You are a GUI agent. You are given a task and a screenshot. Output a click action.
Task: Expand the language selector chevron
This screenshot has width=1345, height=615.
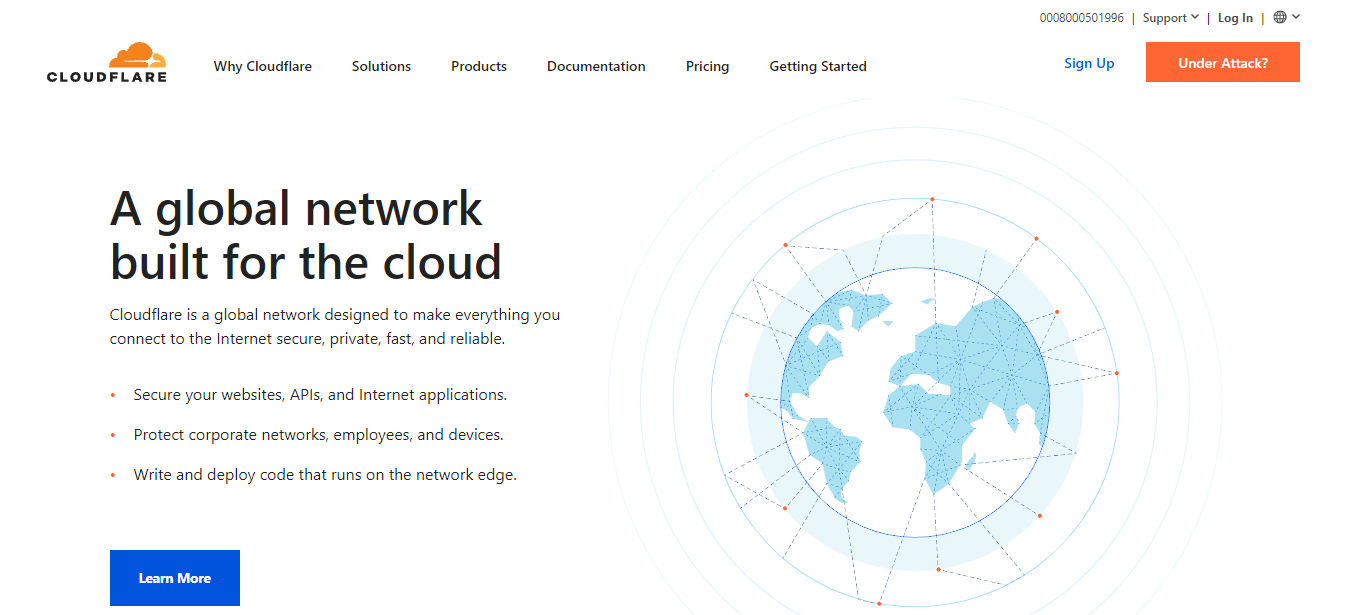(1296, 16)
